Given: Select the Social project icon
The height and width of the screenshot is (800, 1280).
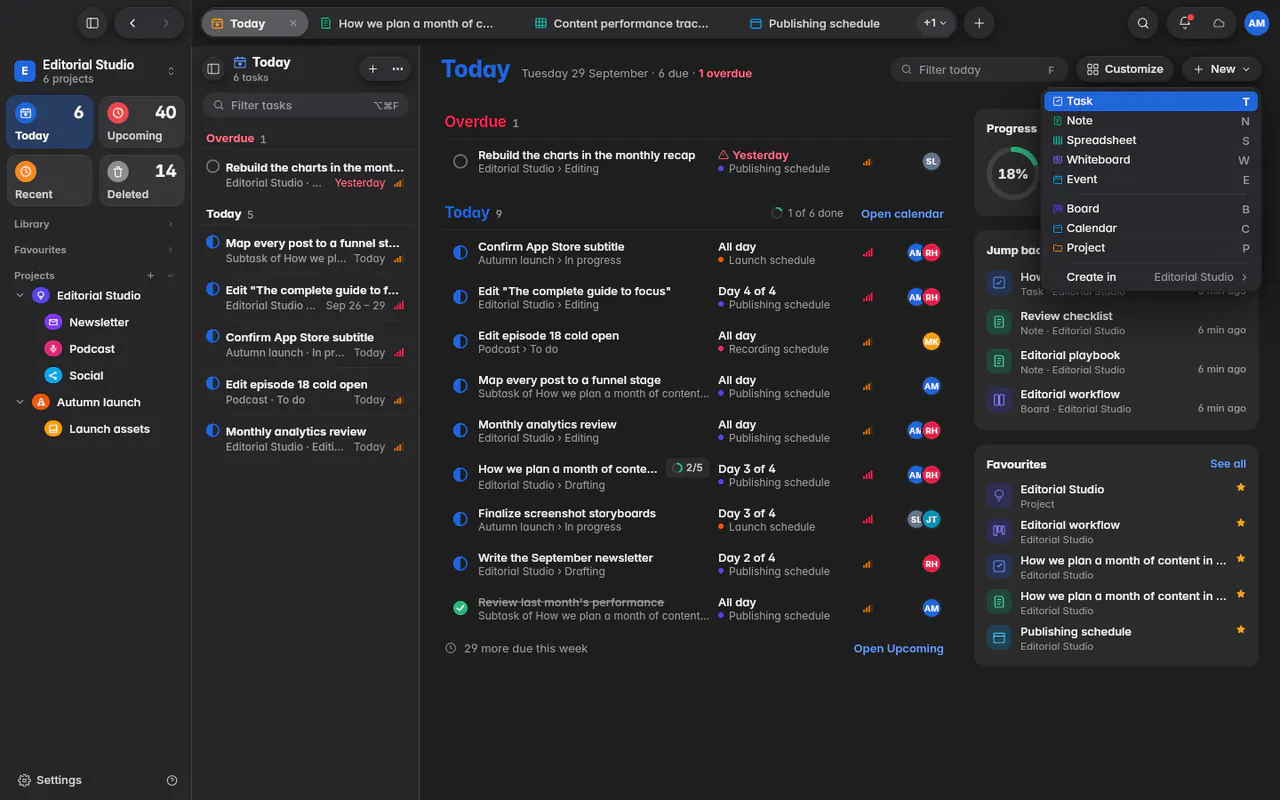Looking at the screenshot, I should pyautogui.click(x=53, y=375).
